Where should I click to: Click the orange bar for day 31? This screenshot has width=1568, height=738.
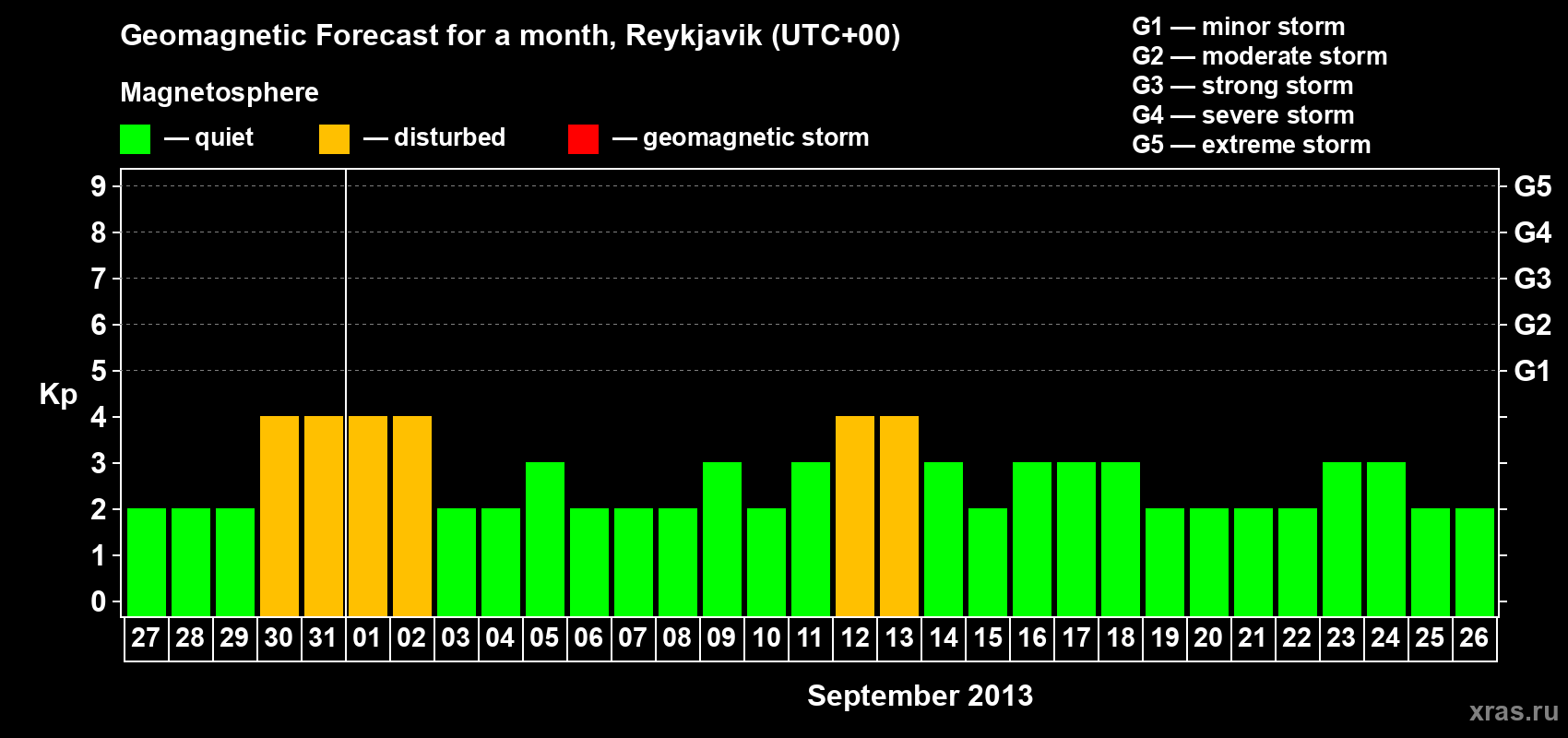click(x=324, y=517)
